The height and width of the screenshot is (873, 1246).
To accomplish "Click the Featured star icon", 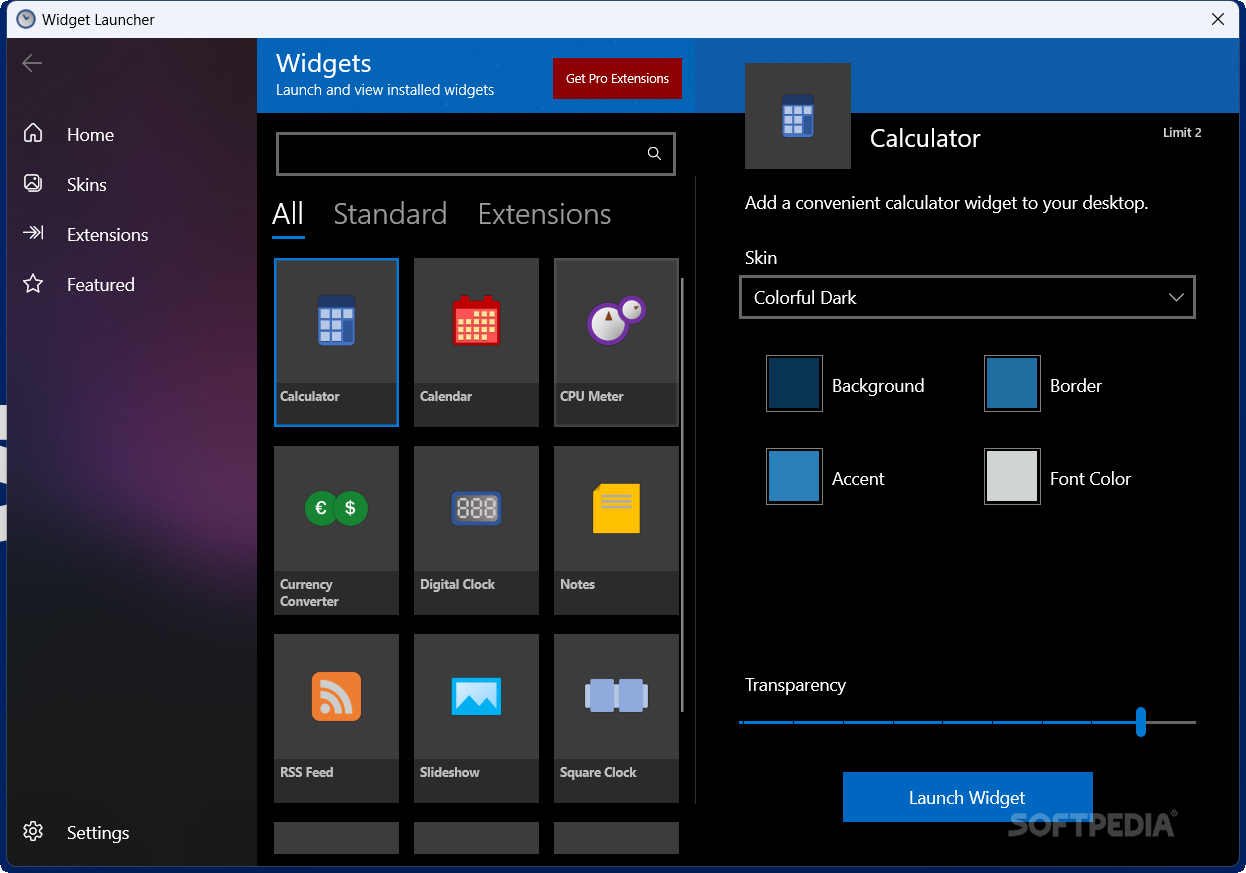I will point(33,284).
